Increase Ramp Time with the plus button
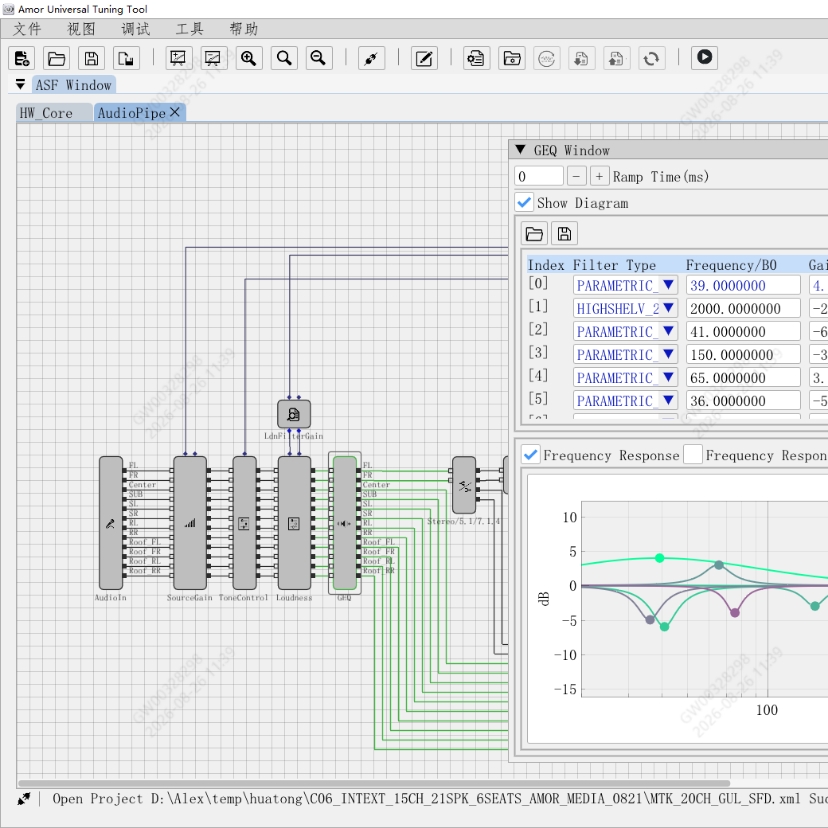 (599, 176)
